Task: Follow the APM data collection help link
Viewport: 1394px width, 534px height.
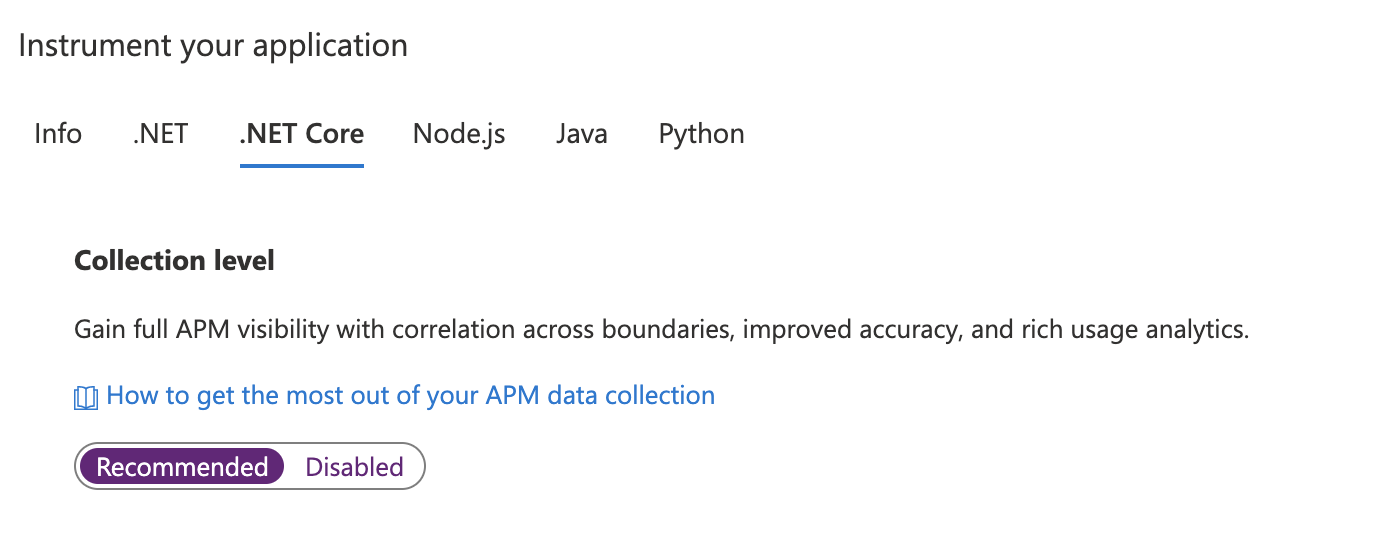Action: click(x=410, y=396)
